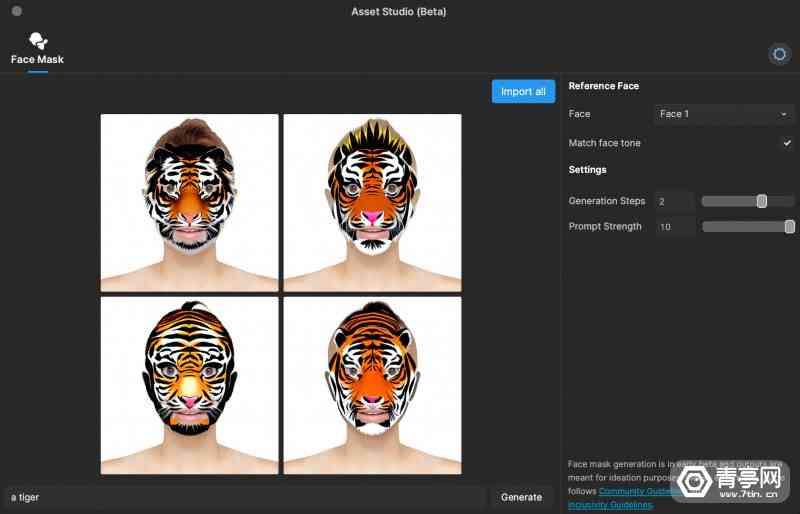Open the Guidelines link on the last line
The image size is (800, 514).
[x=610, y=505]
